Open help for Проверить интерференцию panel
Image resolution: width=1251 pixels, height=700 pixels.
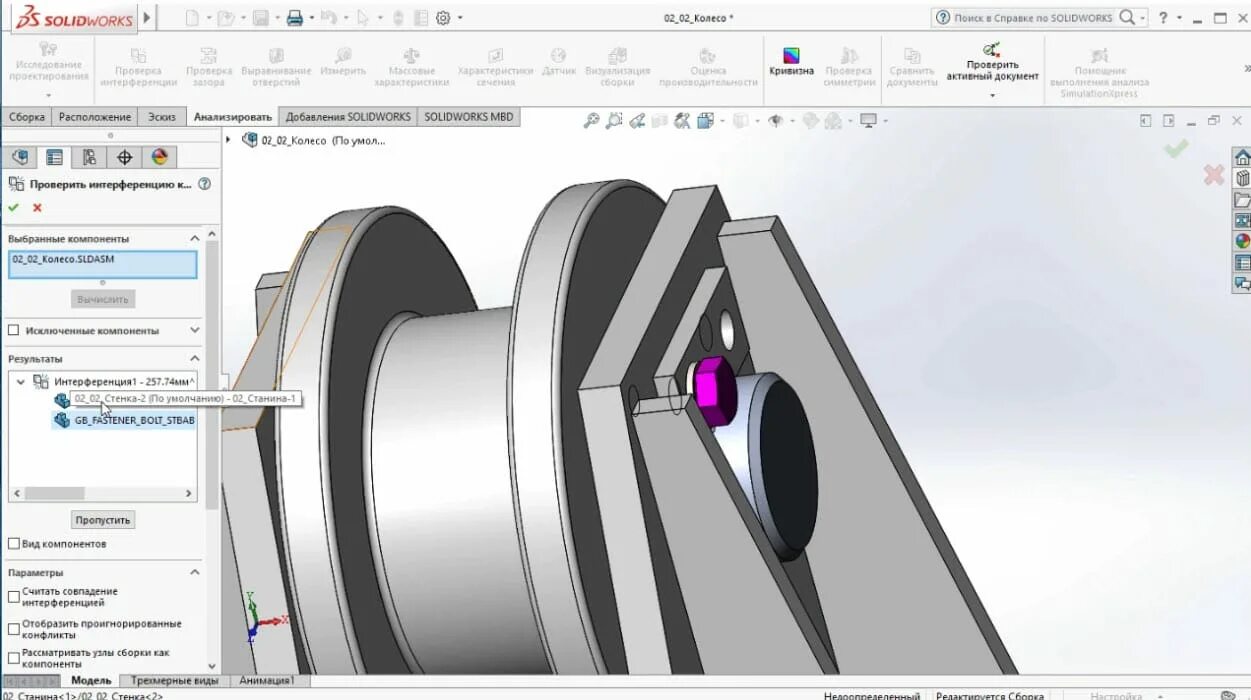pos(205,184)
